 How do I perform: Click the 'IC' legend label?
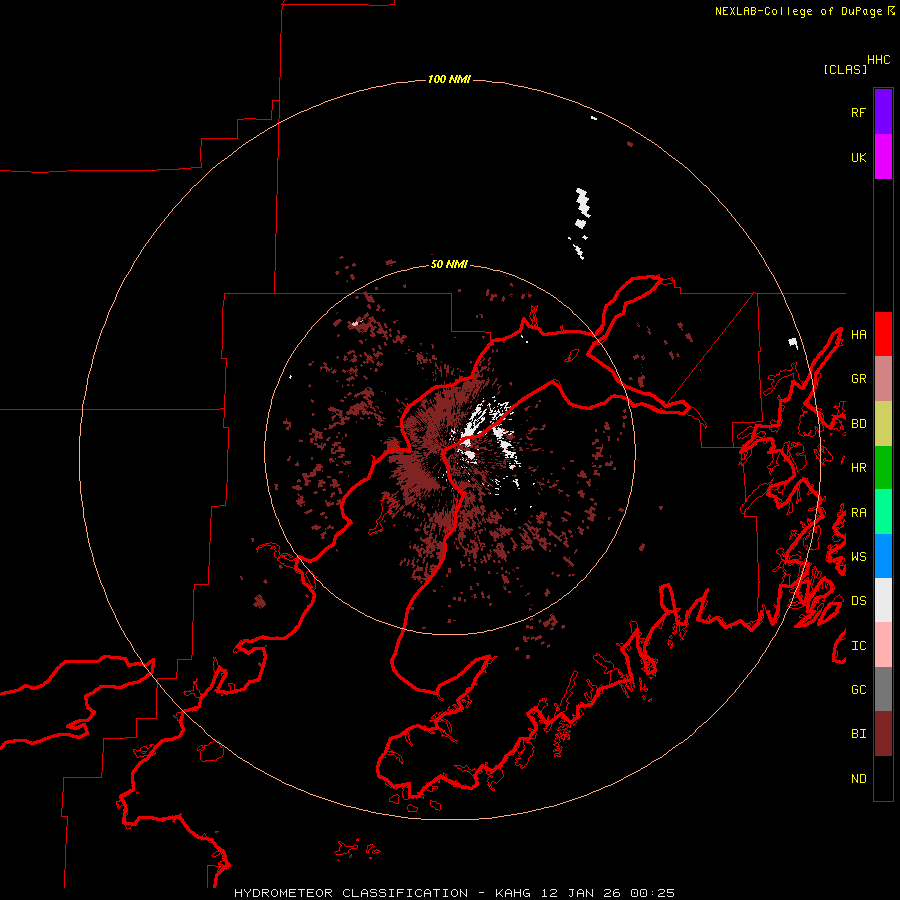858,646
